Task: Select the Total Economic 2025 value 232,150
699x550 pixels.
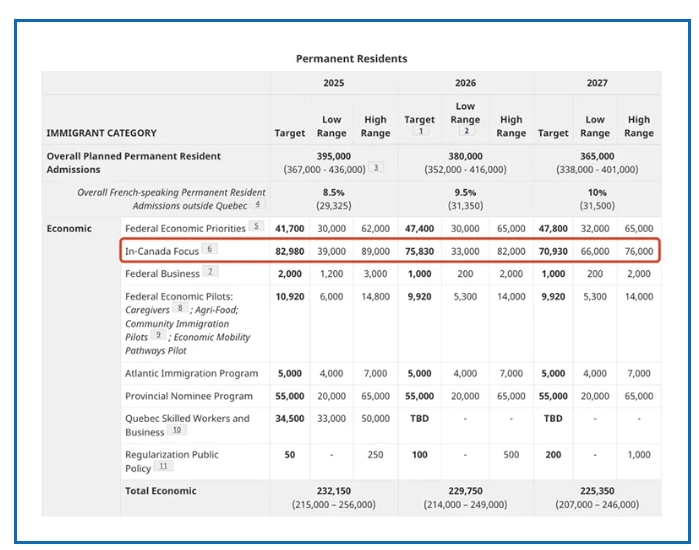Action: click(x=333, y=491)
